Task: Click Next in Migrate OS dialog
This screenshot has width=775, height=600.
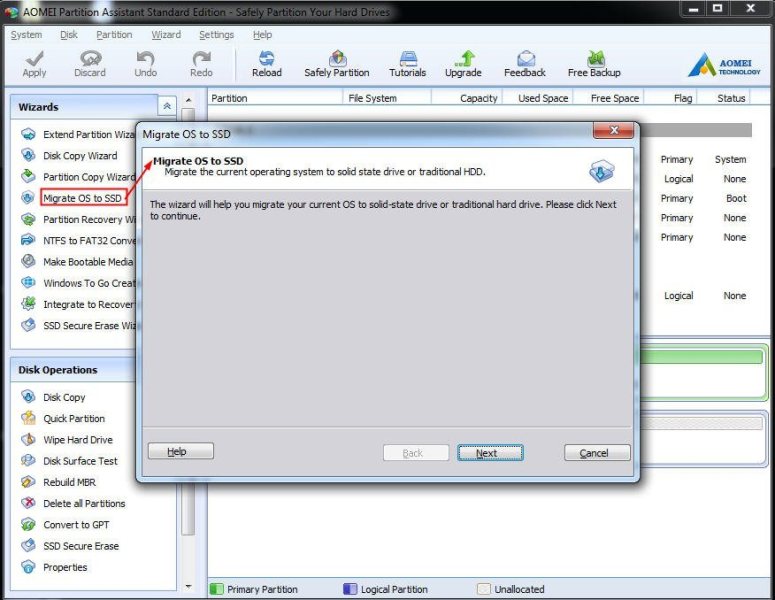Action: 490,453
